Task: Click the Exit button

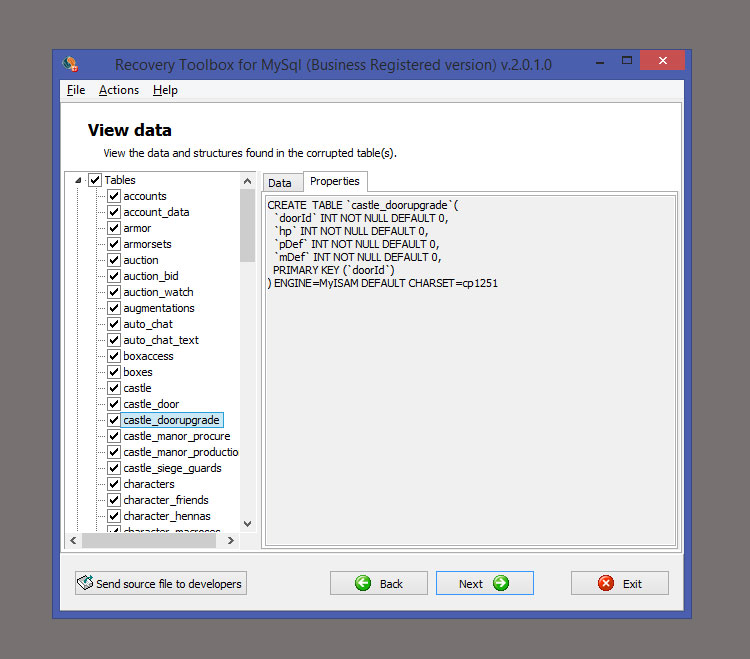Action: tap(620, 583)
